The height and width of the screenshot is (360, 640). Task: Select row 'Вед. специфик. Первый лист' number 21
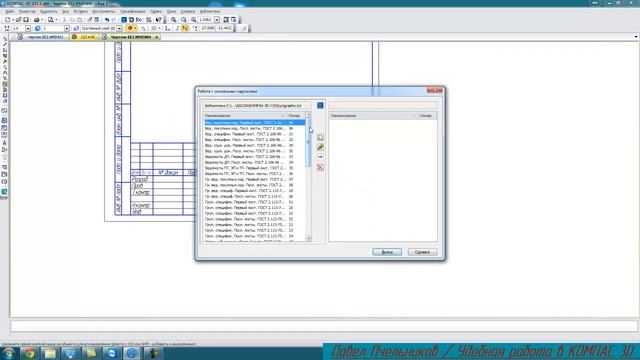tap(254, 134)
